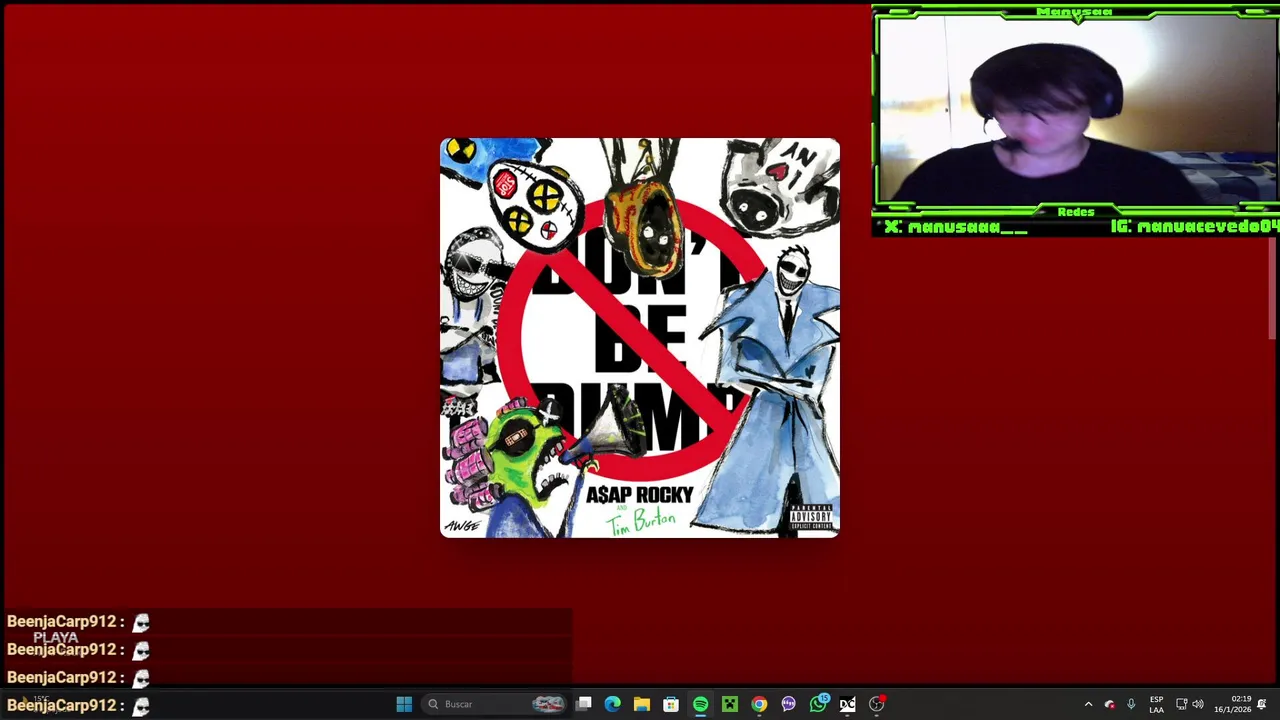The width and height of the screenshot is (1280, 720).
Task: Open the purple chat app in taskbar
Action: pyautogui.click(x=788, y=704)
